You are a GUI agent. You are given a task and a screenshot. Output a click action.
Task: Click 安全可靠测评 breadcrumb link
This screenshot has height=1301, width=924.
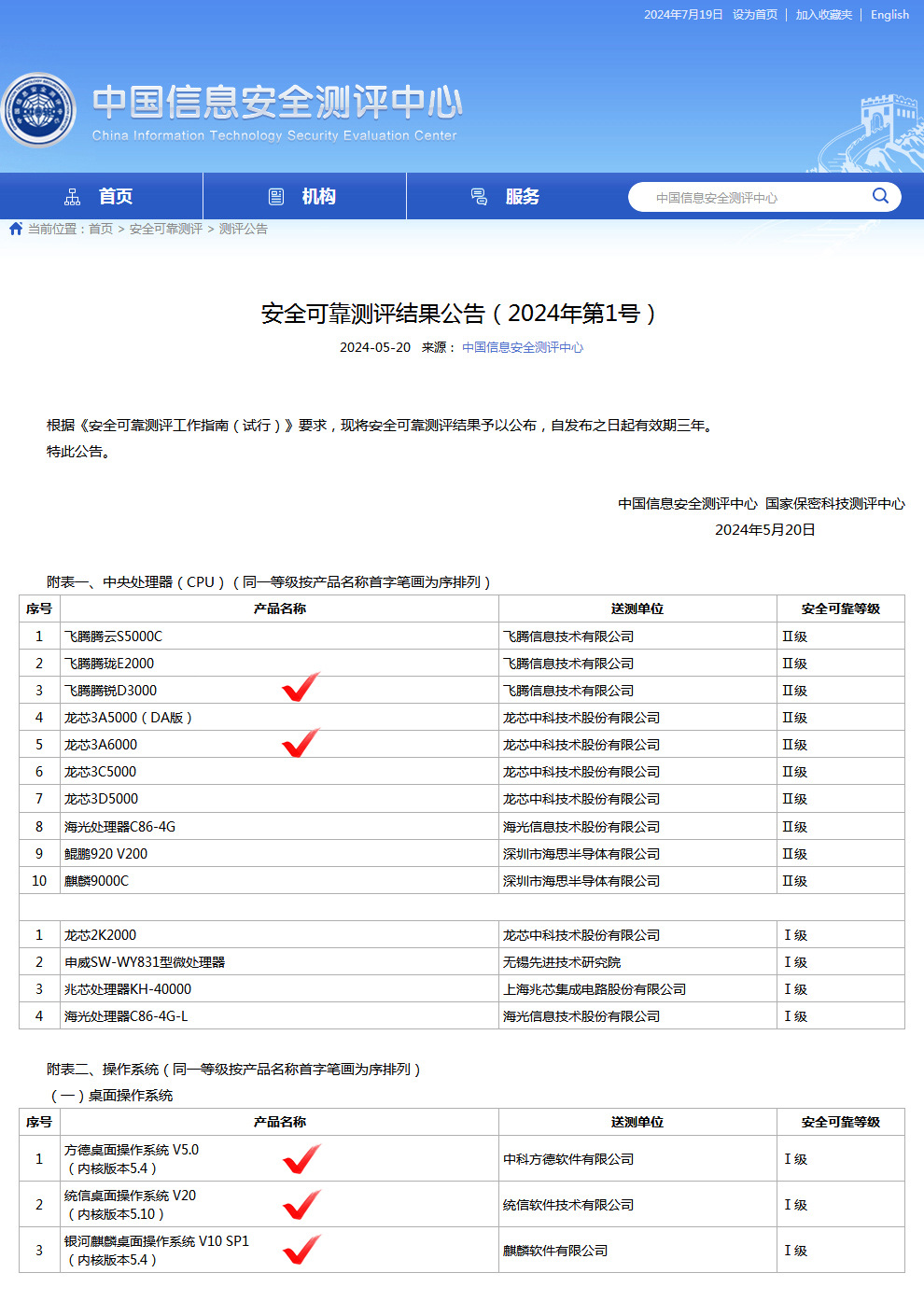pyautogui.click(x=166, y=229)
